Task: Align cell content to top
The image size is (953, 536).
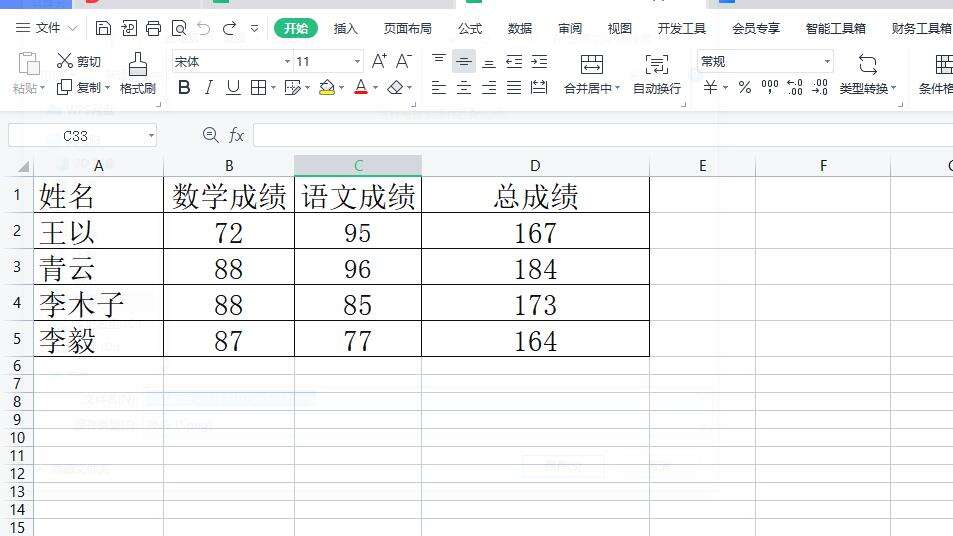Action: pos(439,61)
